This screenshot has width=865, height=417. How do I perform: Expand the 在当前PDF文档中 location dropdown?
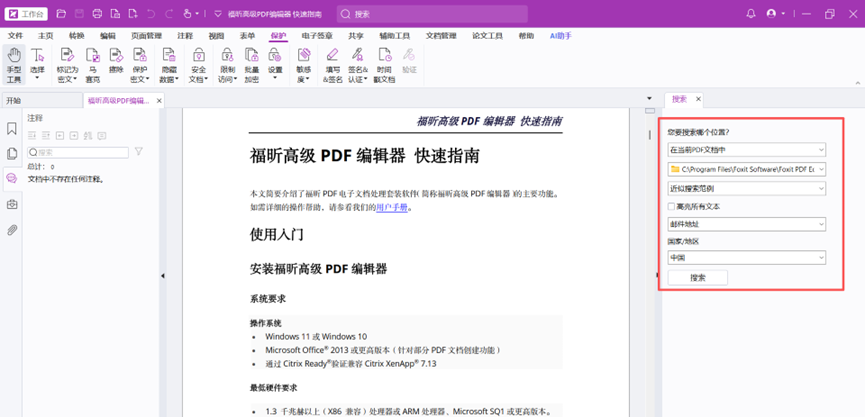(747, 151)
